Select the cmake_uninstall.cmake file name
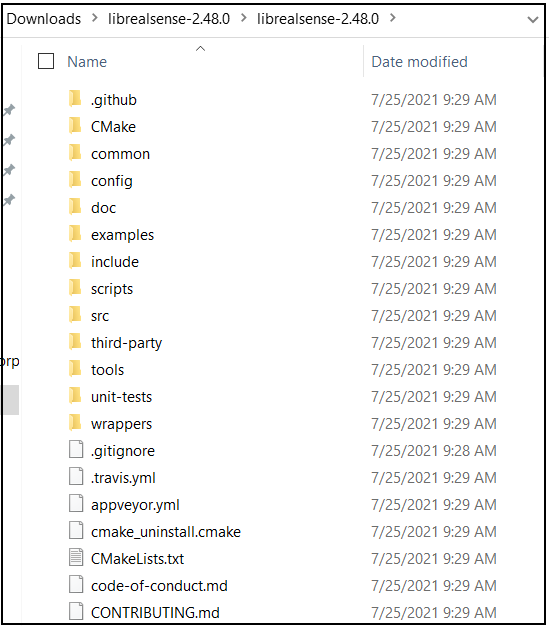This screenshot has width=549, height=626. pyautogui.click(x=166, y=532)
